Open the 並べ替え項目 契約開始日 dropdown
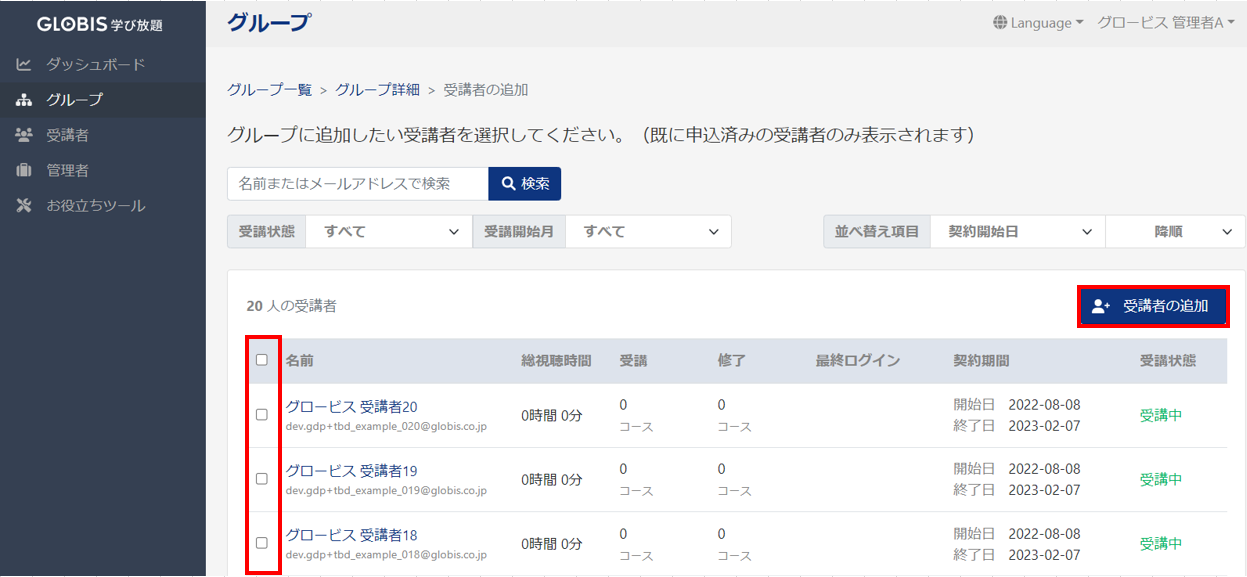Viewport: 1247px width, 577px height. point(1018,231)
